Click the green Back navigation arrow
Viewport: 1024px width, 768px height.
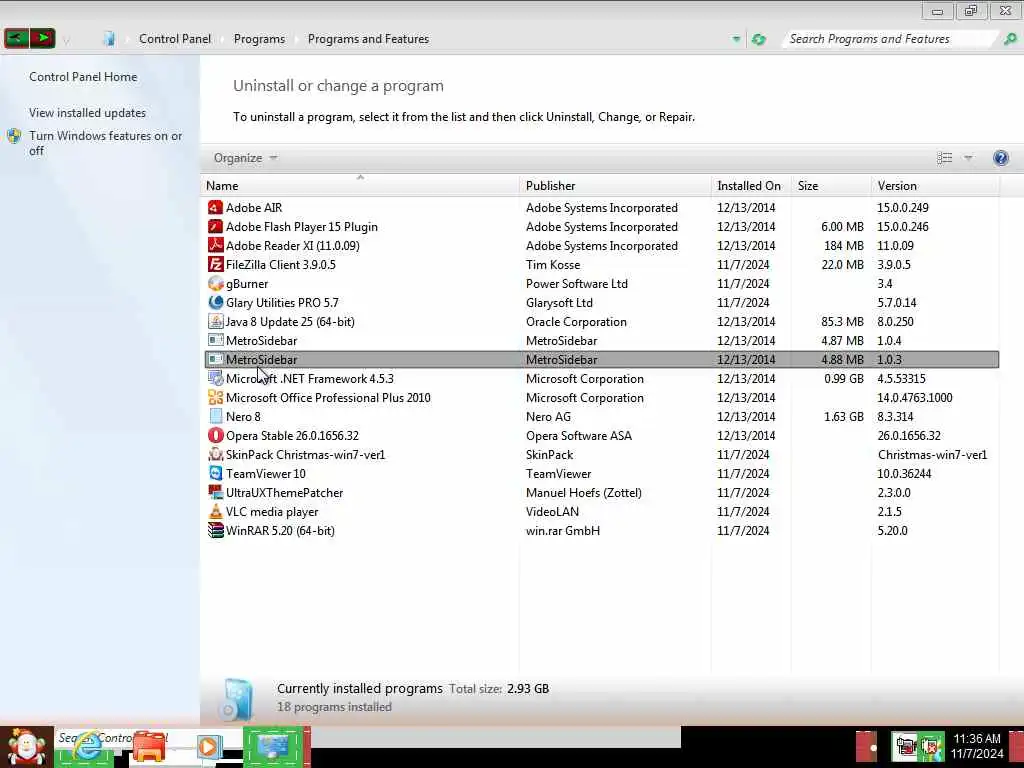16,39
